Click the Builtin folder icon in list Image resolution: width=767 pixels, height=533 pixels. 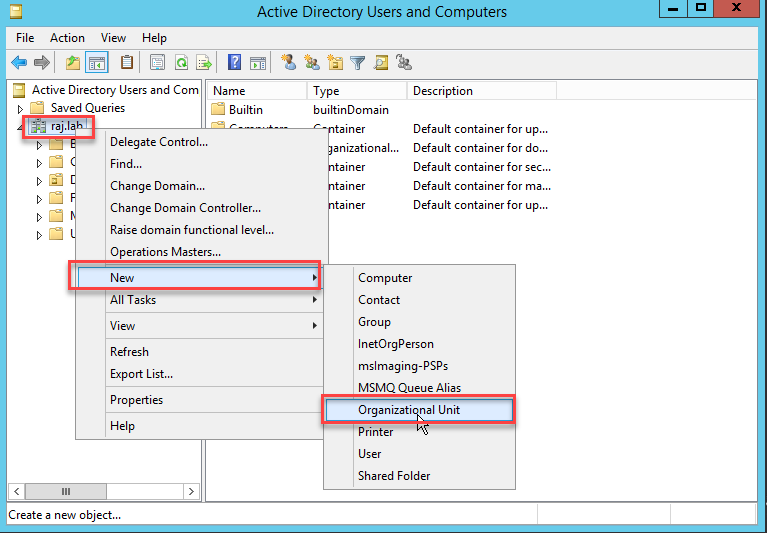click(x=218, y=109)
